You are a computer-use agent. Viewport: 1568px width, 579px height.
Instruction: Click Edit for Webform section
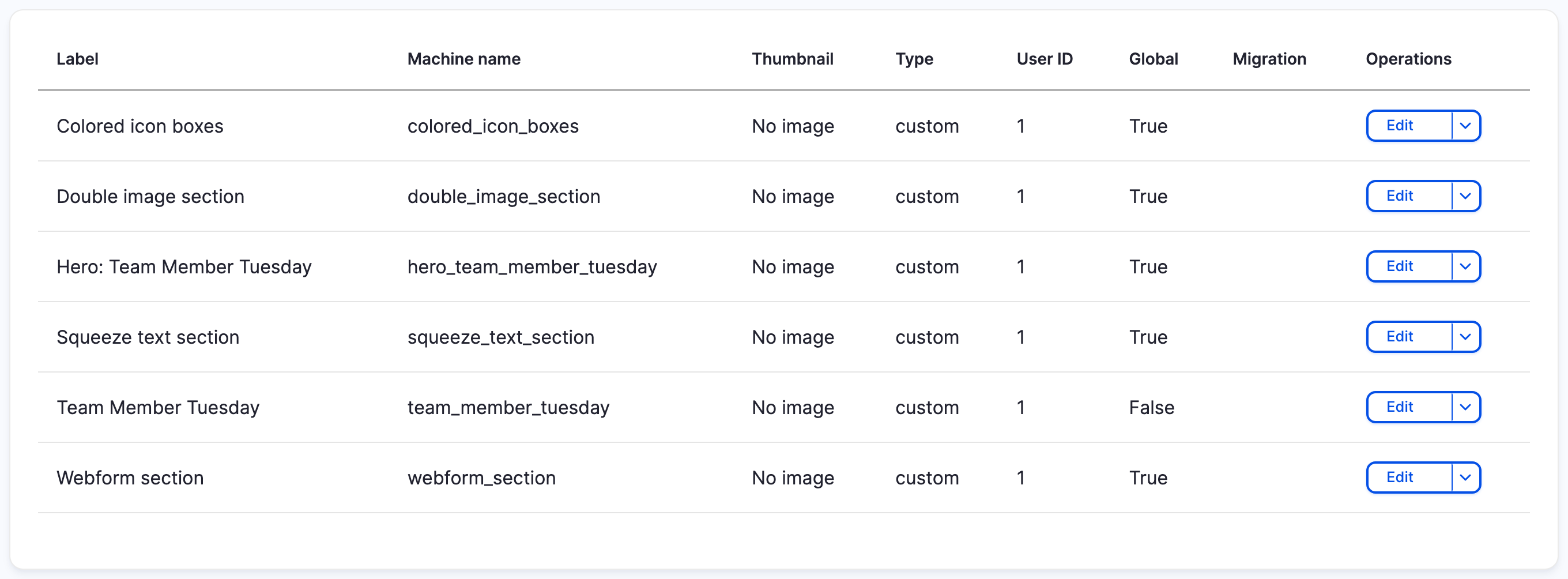[1409, 478]
